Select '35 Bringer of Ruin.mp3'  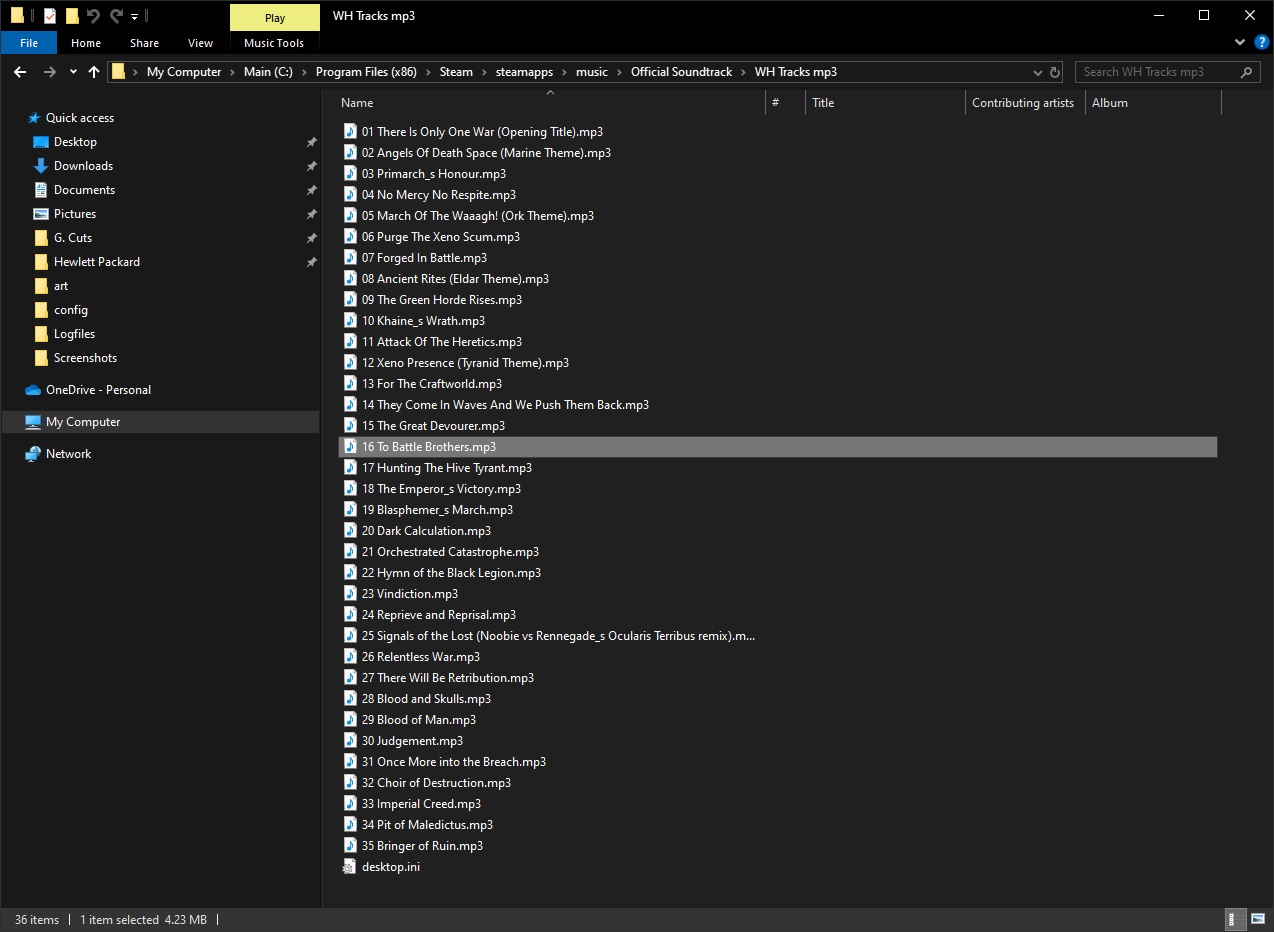tap(422, 846)
